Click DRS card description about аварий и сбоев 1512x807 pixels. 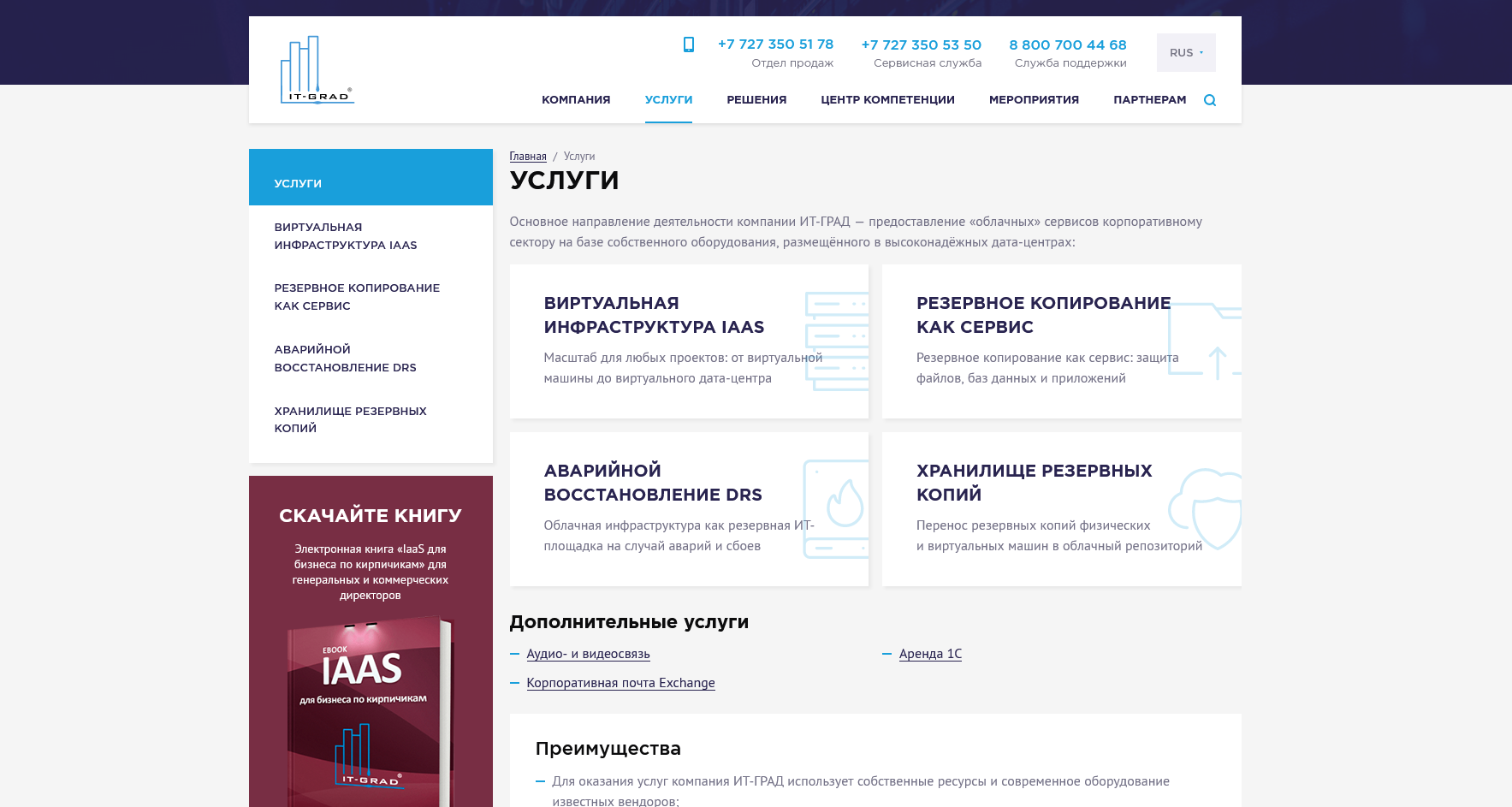click(679, 536)
